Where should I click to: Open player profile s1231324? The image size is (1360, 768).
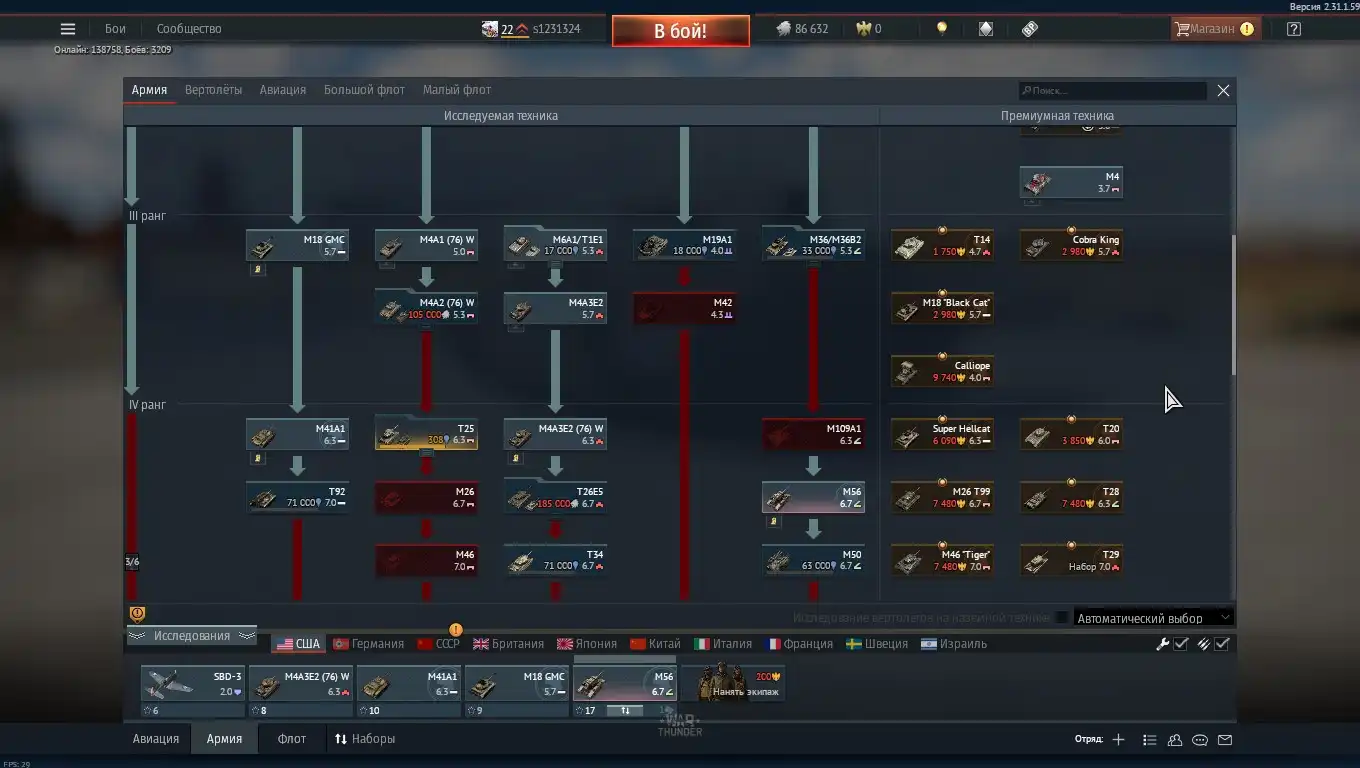coord(556,29)
